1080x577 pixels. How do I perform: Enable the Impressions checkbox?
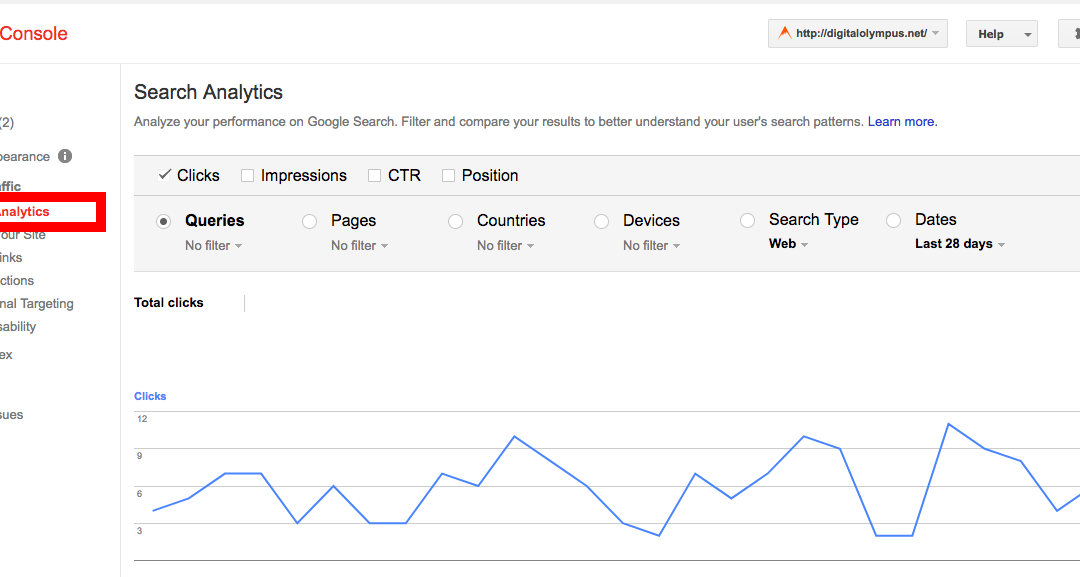[x=247, y=175]
